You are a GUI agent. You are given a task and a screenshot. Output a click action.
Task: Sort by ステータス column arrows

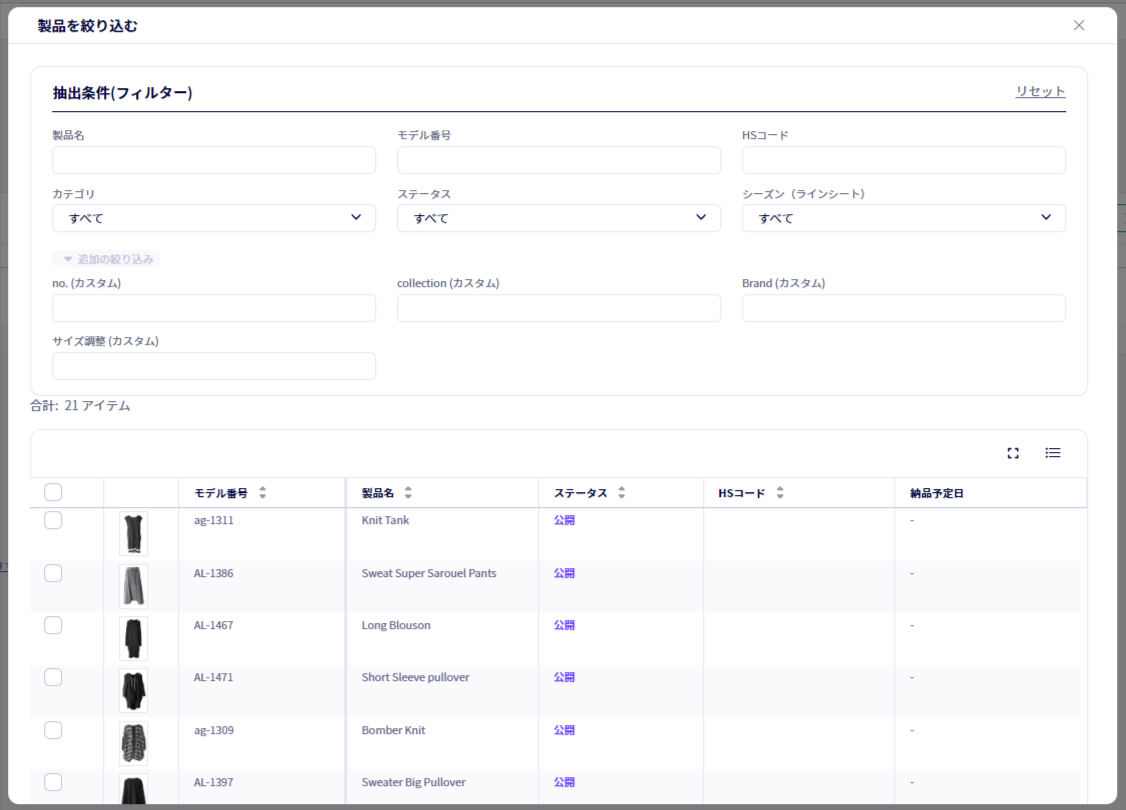(x=622, y=493)
